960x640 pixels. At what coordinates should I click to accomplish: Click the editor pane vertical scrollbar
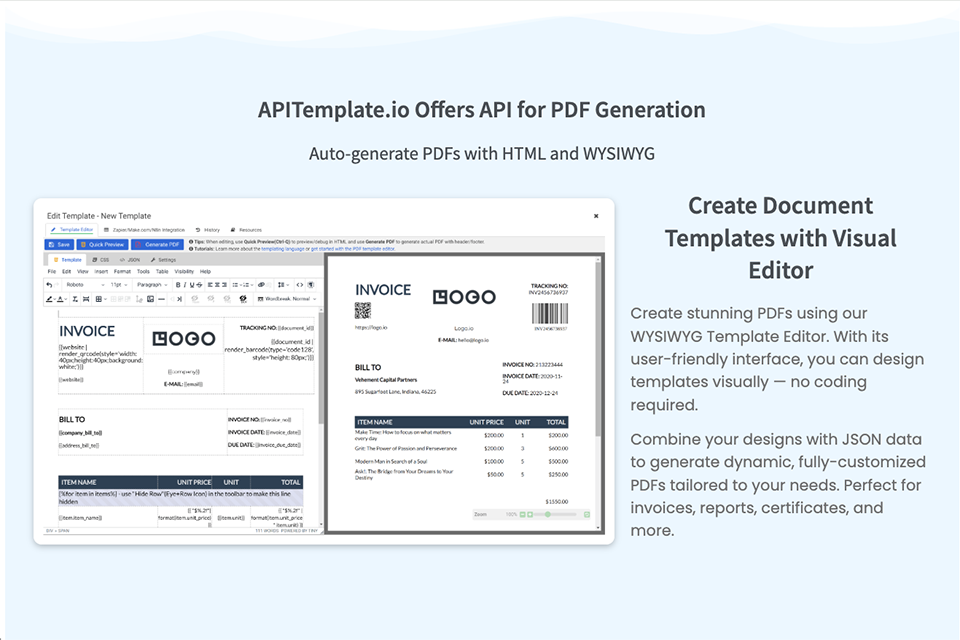(320, 367)
